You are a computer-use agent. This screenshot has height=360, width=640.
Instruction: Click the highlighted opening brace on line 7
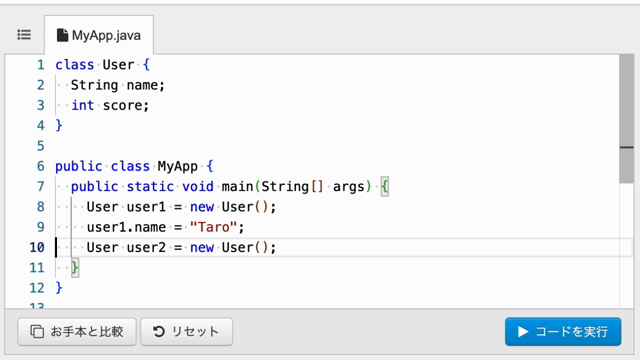(384, 187)
